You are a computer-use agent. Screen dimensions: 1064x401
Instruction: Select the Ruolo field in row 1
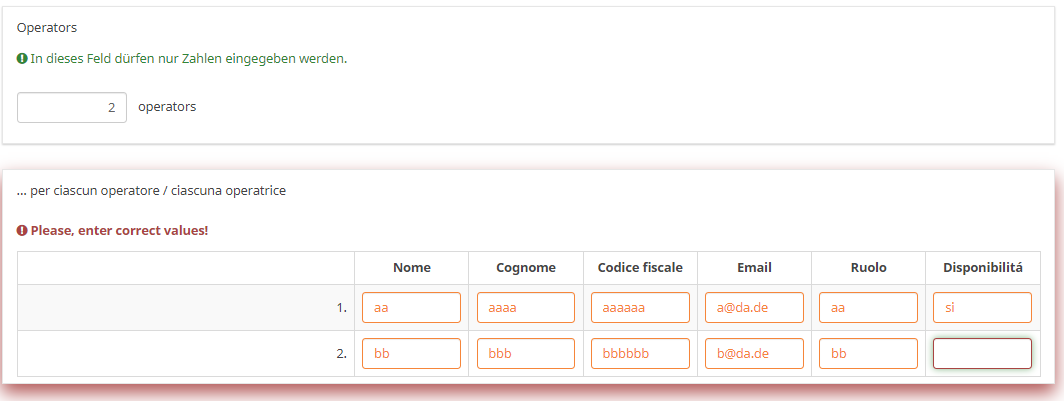868,308
